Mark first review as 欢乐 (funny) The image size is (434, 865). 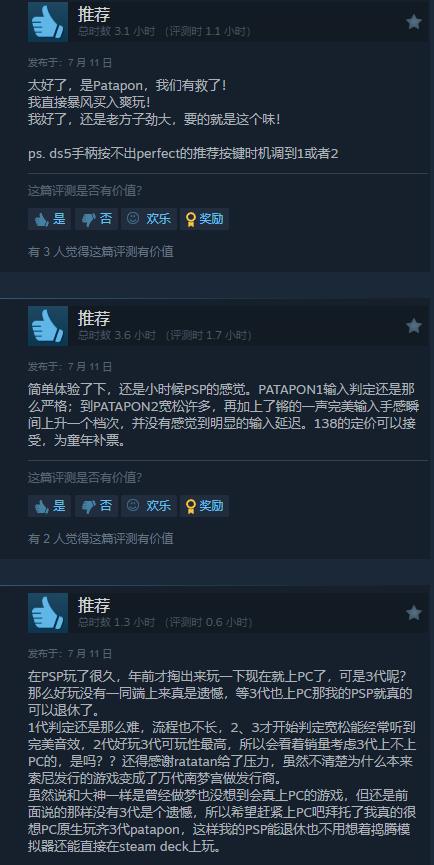pyautogui.click(x=149, y=219)
